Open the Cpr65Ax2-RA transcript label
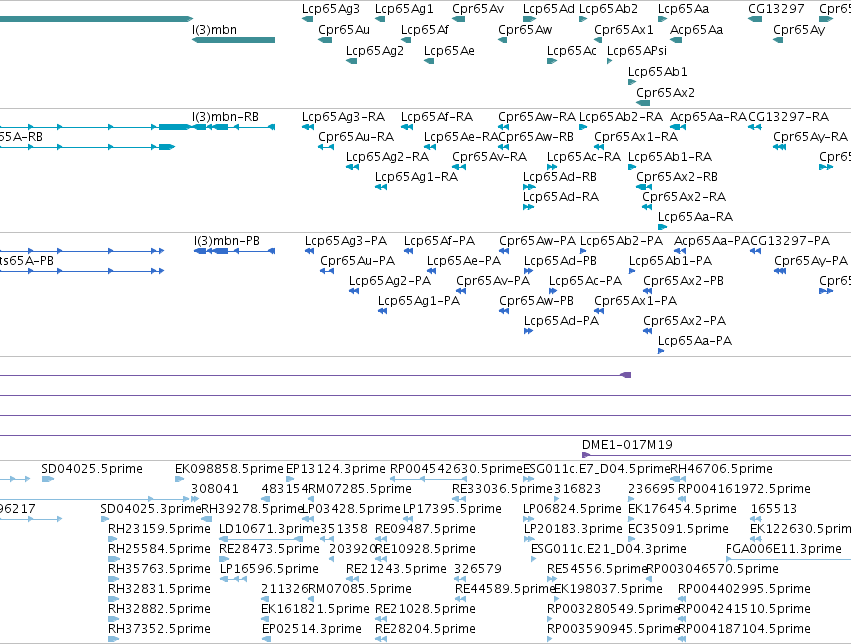851x644 pixels. 684,197
